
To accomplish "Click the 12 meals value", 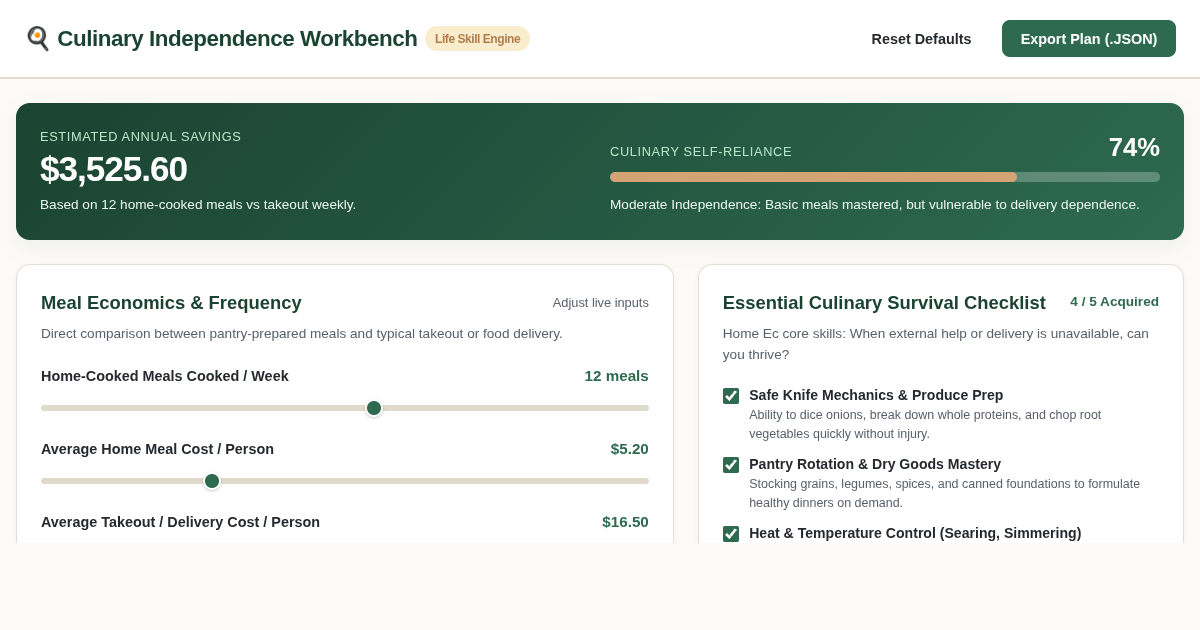I will coord(616,376).
